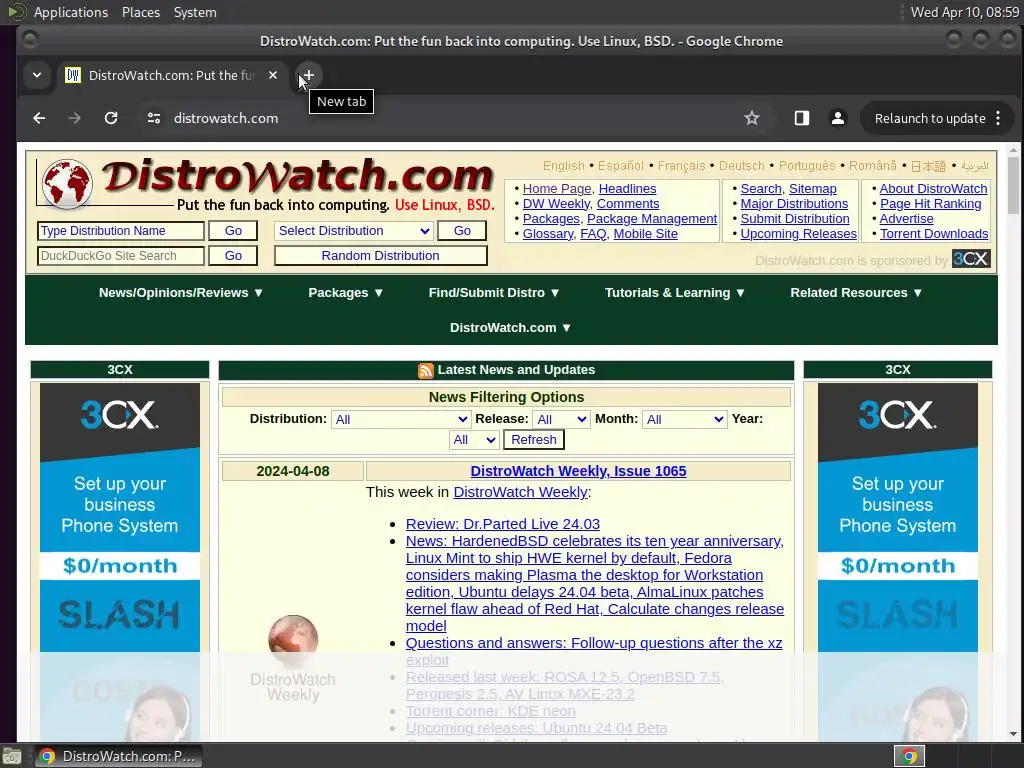
Task: Expand the DistroWatch.com menu
Action: [x=511, y=328]
